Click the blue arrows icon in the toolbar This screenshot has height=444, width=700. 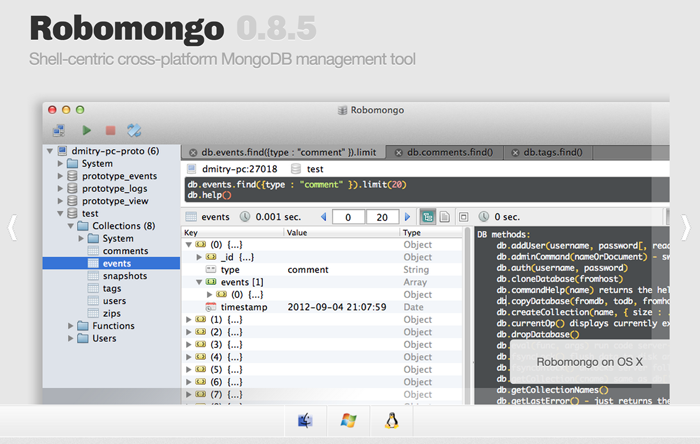(134, 130)
